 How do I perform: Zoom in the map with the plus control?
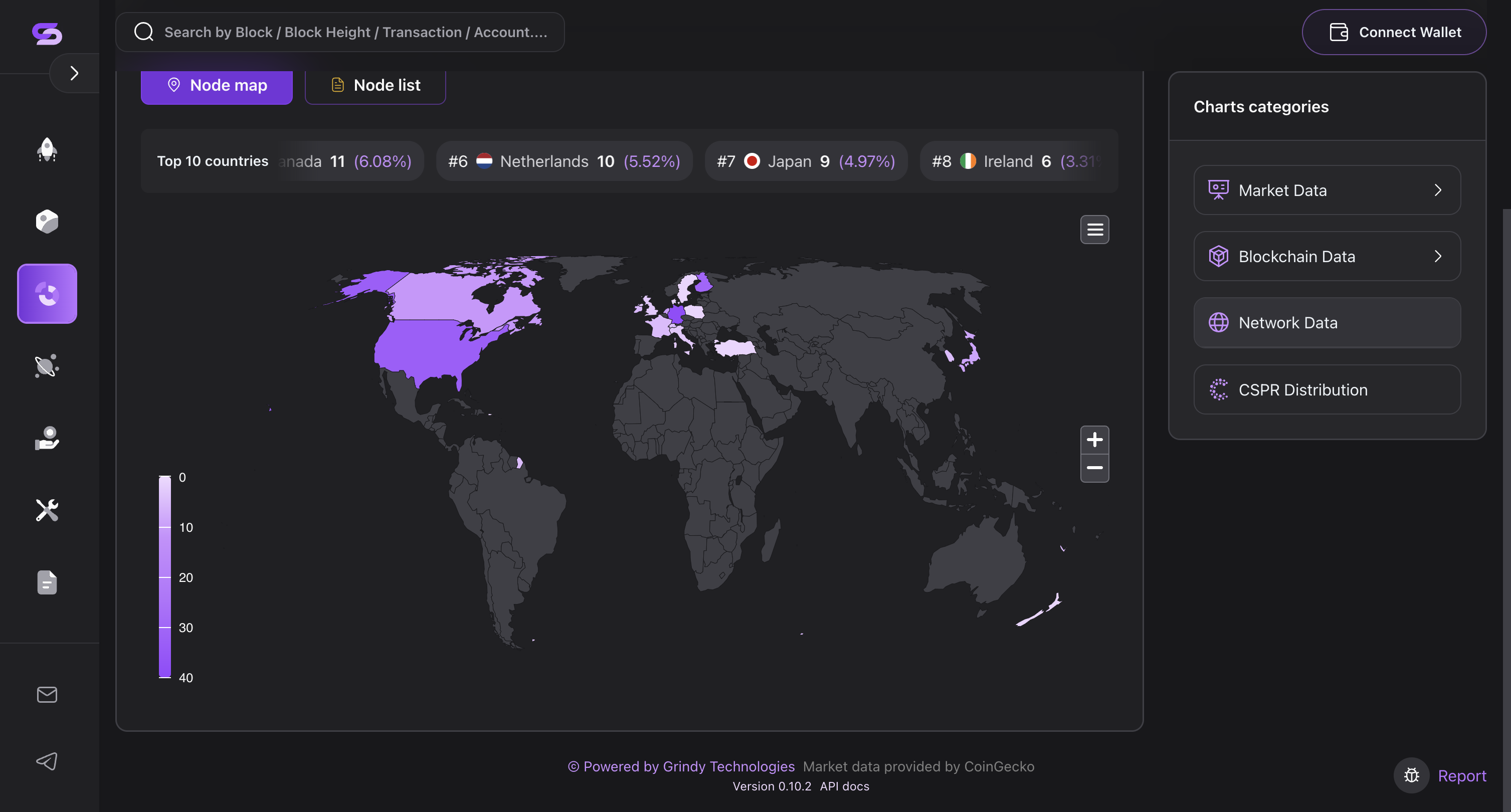(x=1094, y=439)
